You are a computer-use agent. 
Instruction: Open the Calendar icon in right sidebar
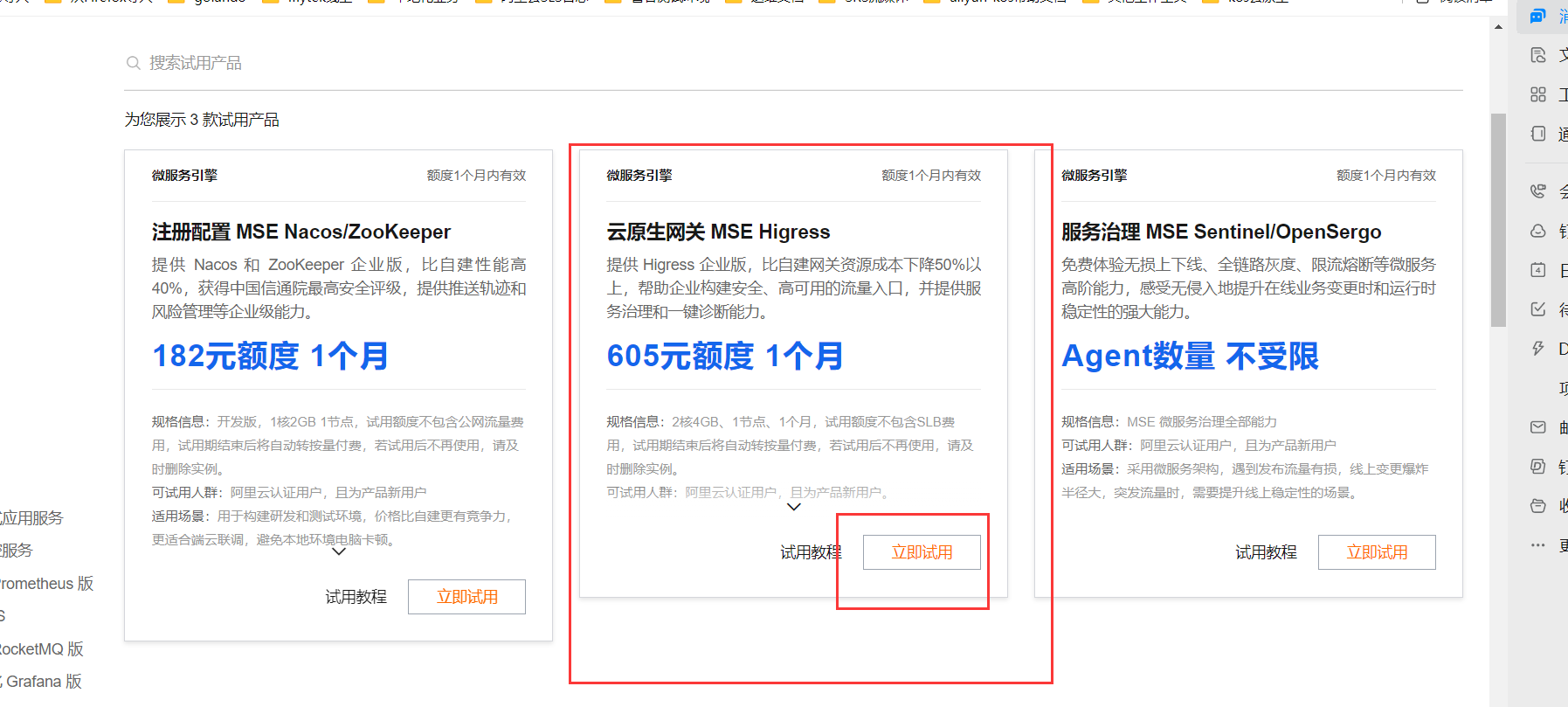point(1538,270)
